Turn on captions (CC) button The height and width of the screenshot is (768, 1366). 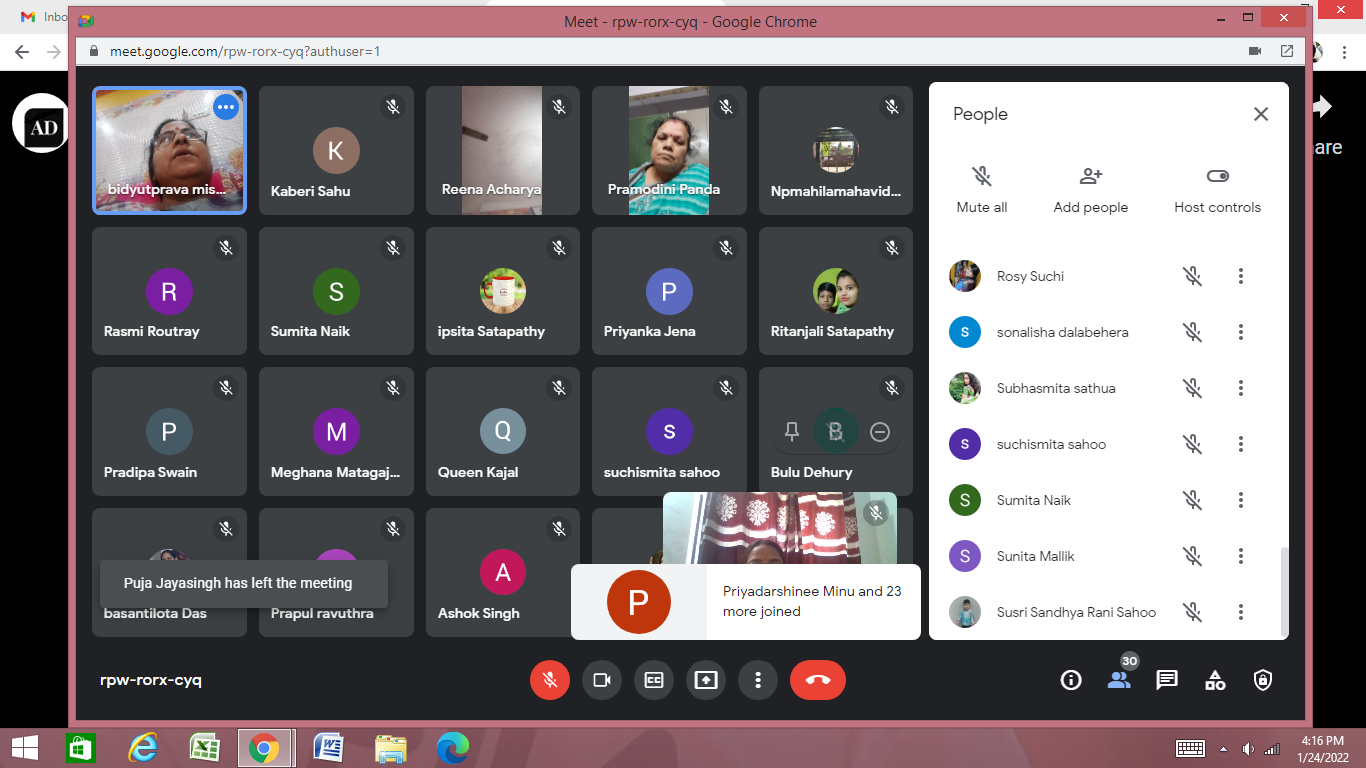653,680
